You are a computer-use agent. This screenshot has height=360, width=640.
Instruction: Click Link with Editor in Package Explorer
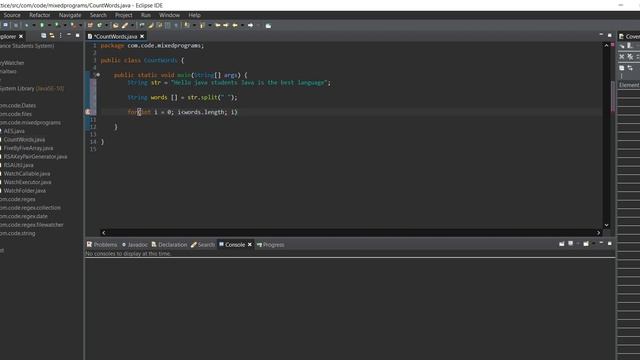(52, 36)
